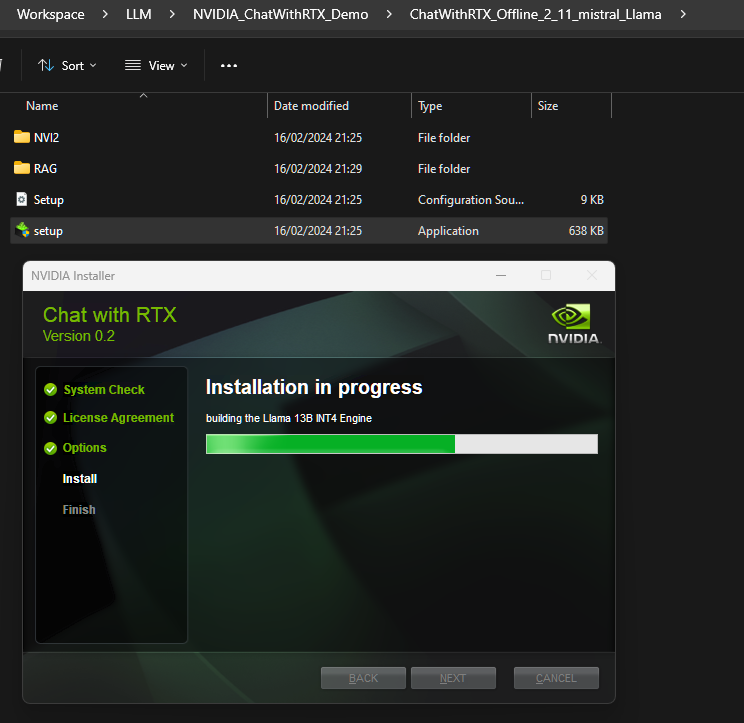Go to Workspace breadcrumb folder
The image size is (744, 723).
pos(51,15)
